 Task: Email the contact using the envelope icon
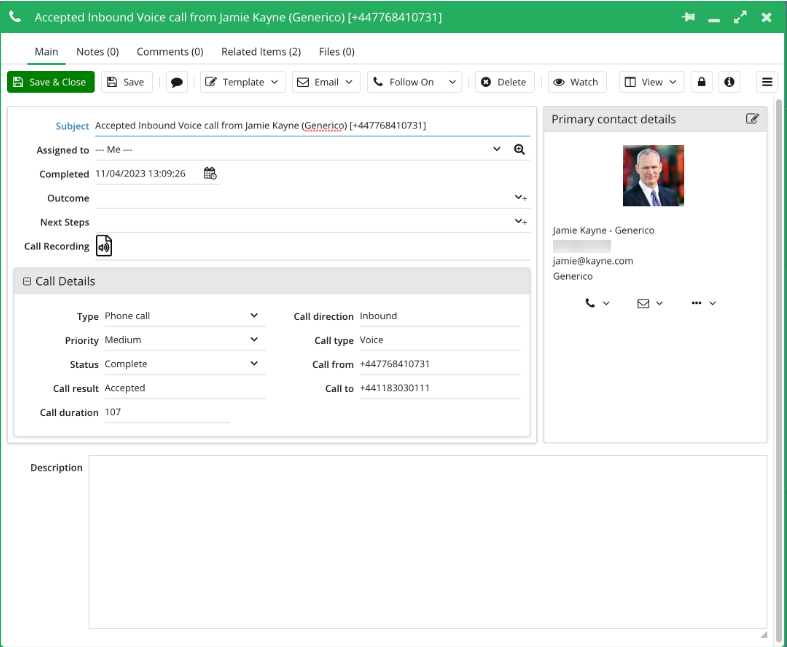point(643,303)
